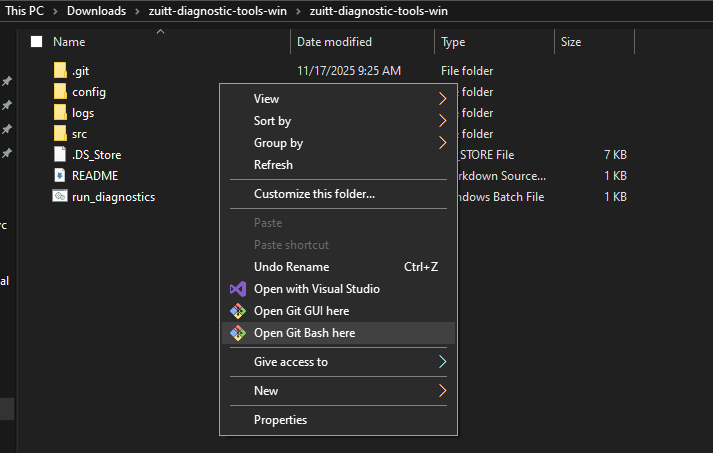Image resolution: width=713 pixels, height=453 pixels.
Task: Click the Size column header
Action: click(x=571, y=42)
